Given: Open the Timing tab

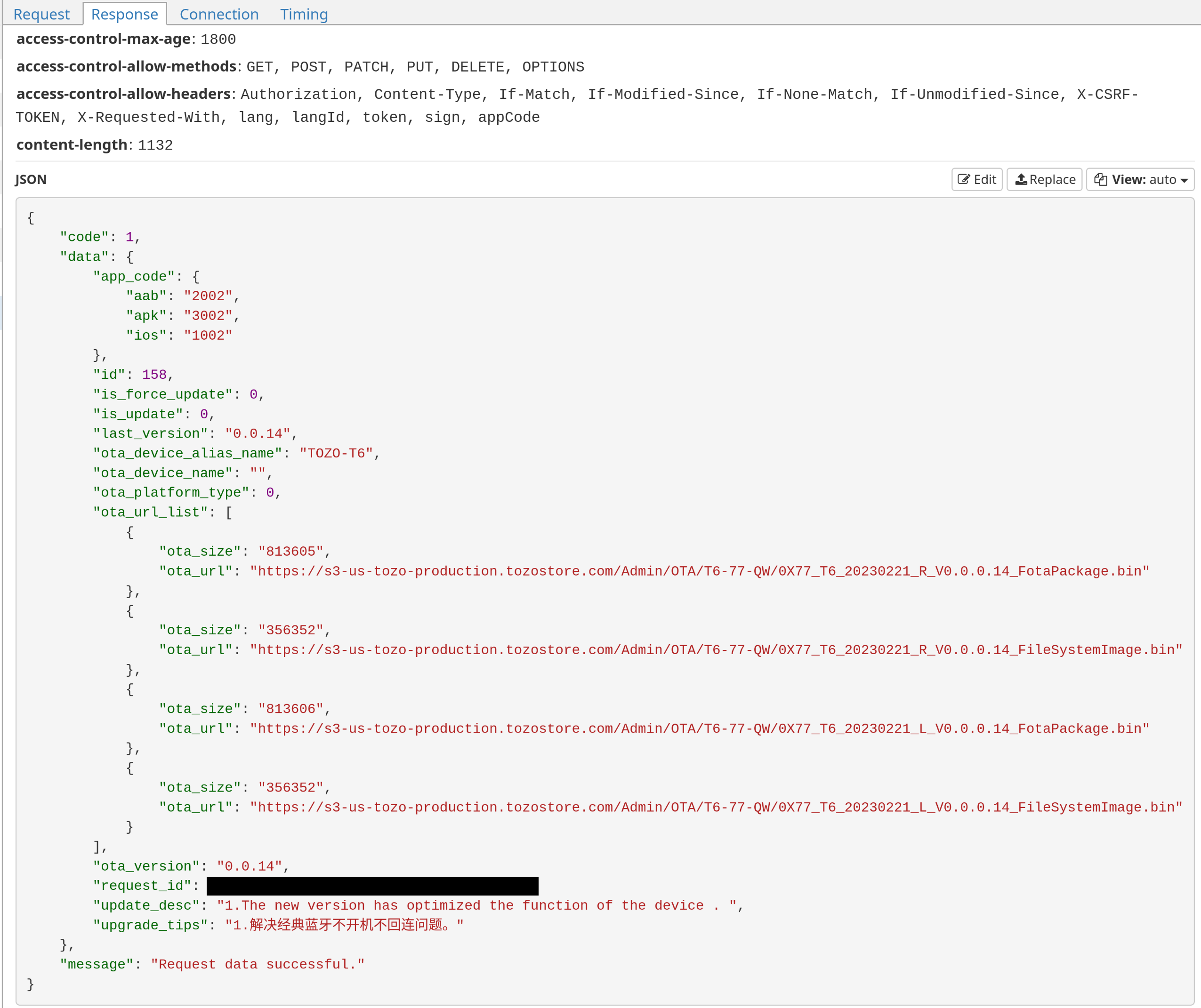Looking at the screenshot, I should click(304, 14).
